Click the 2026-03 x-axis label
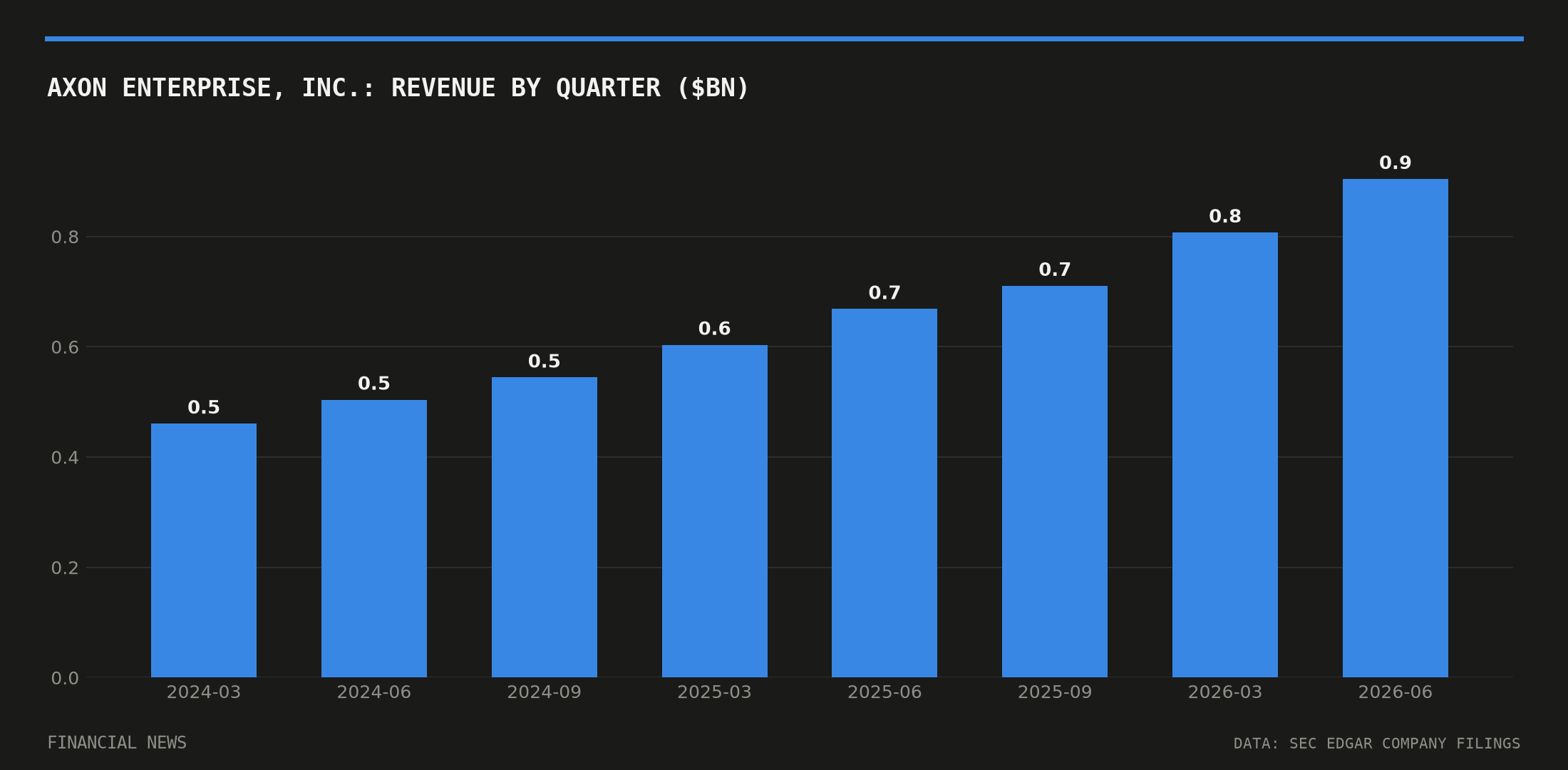Viewport: 1568px width, 770px height. click(x=1225, y=692)
